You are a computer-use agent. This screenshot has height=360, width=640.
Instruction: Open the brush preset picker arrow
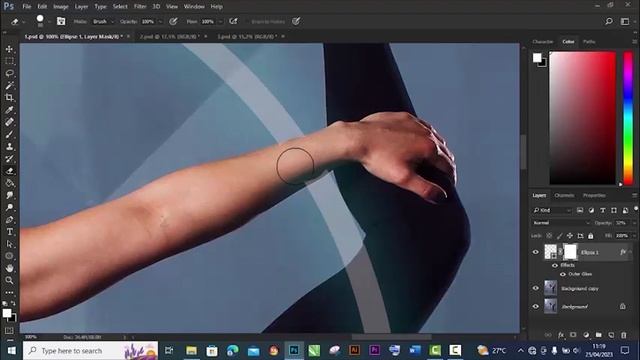pyautogui.click(x=49, y=22)
